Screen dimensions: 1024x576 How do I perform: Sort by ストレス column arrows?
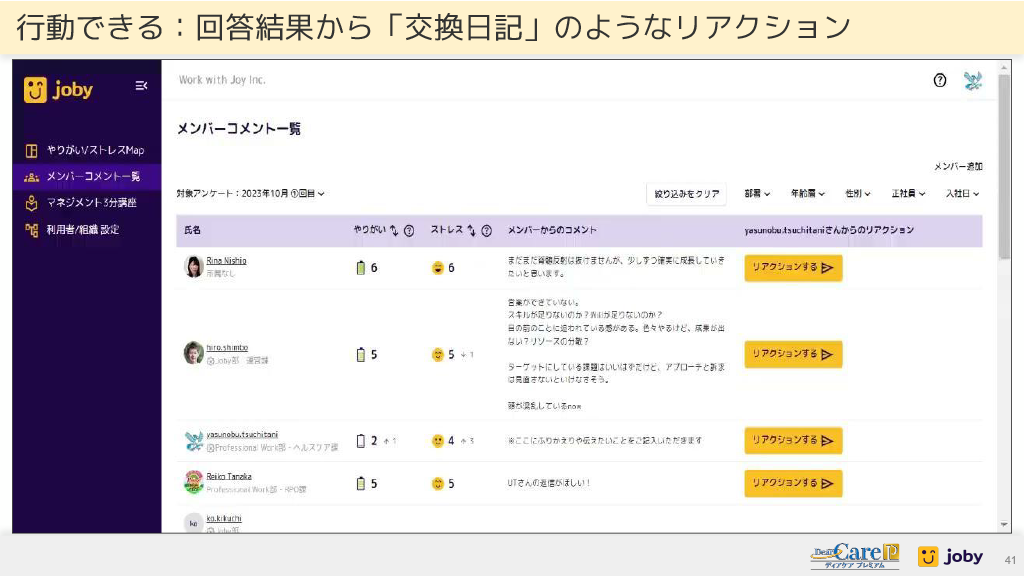471,231
